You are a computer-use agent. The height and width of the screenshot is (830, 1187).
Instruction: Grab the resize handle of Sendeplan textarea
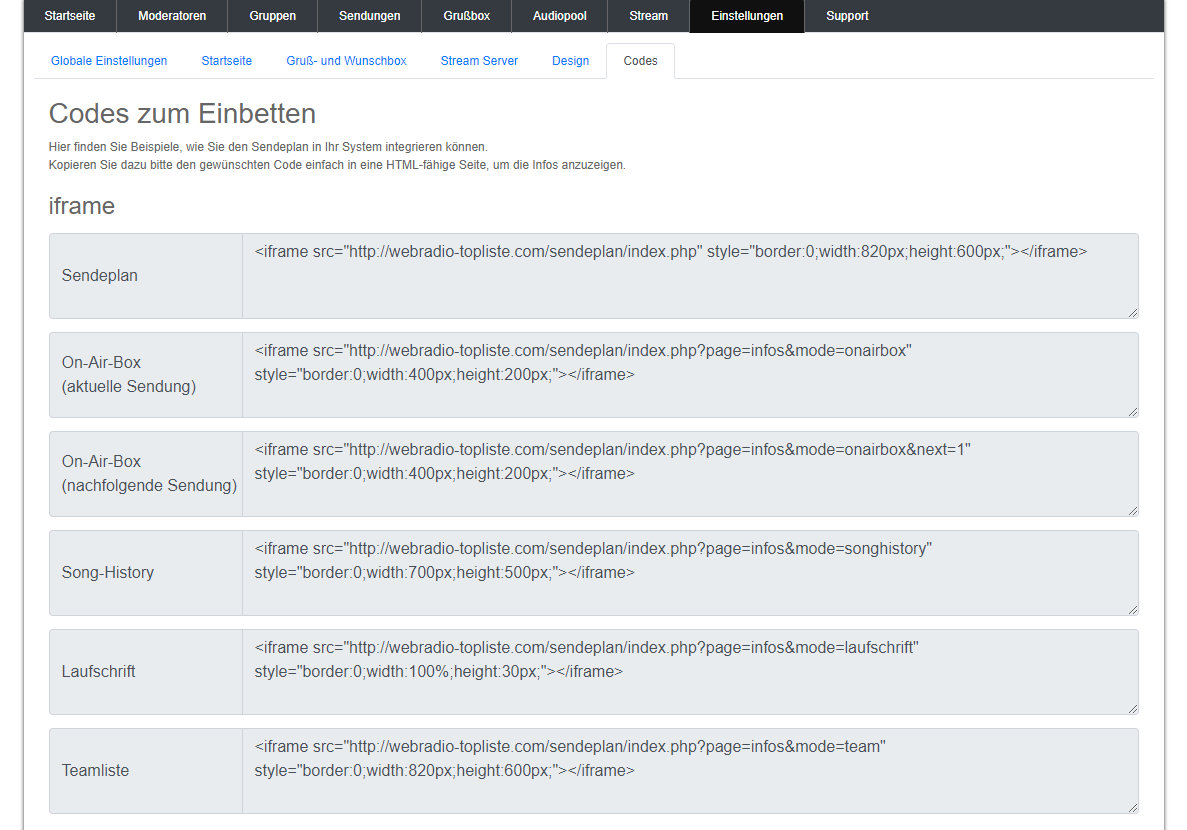(x=1132, y=313)
